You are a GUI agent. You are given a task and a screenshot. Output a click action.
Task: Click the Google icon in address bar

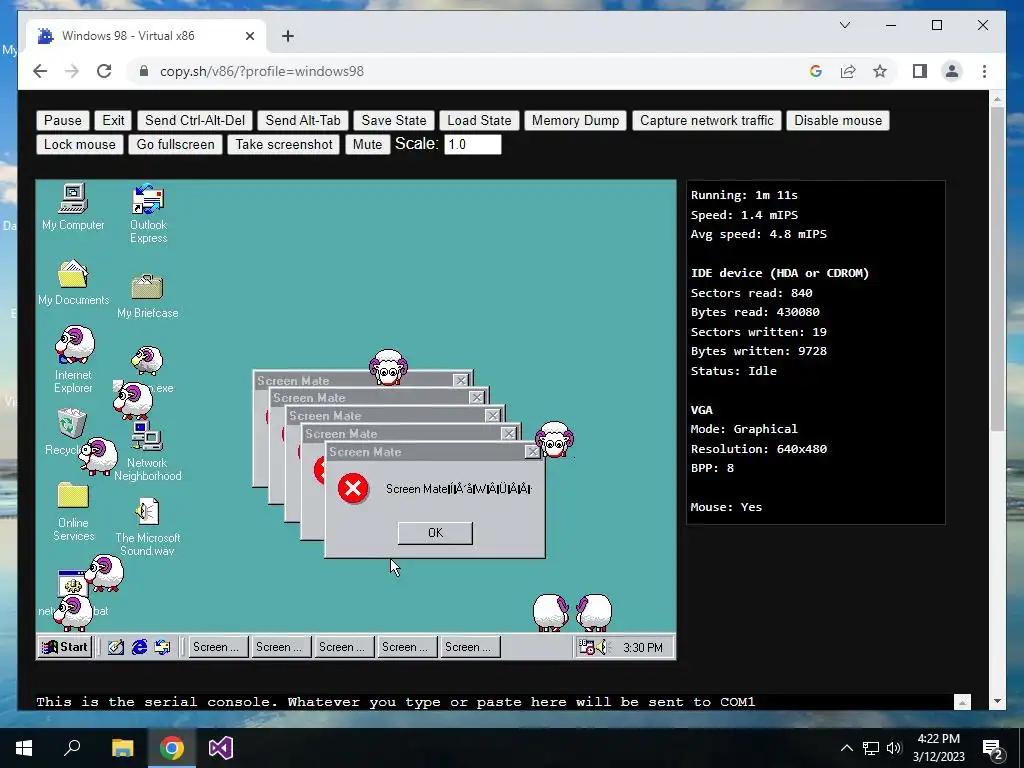816,71
